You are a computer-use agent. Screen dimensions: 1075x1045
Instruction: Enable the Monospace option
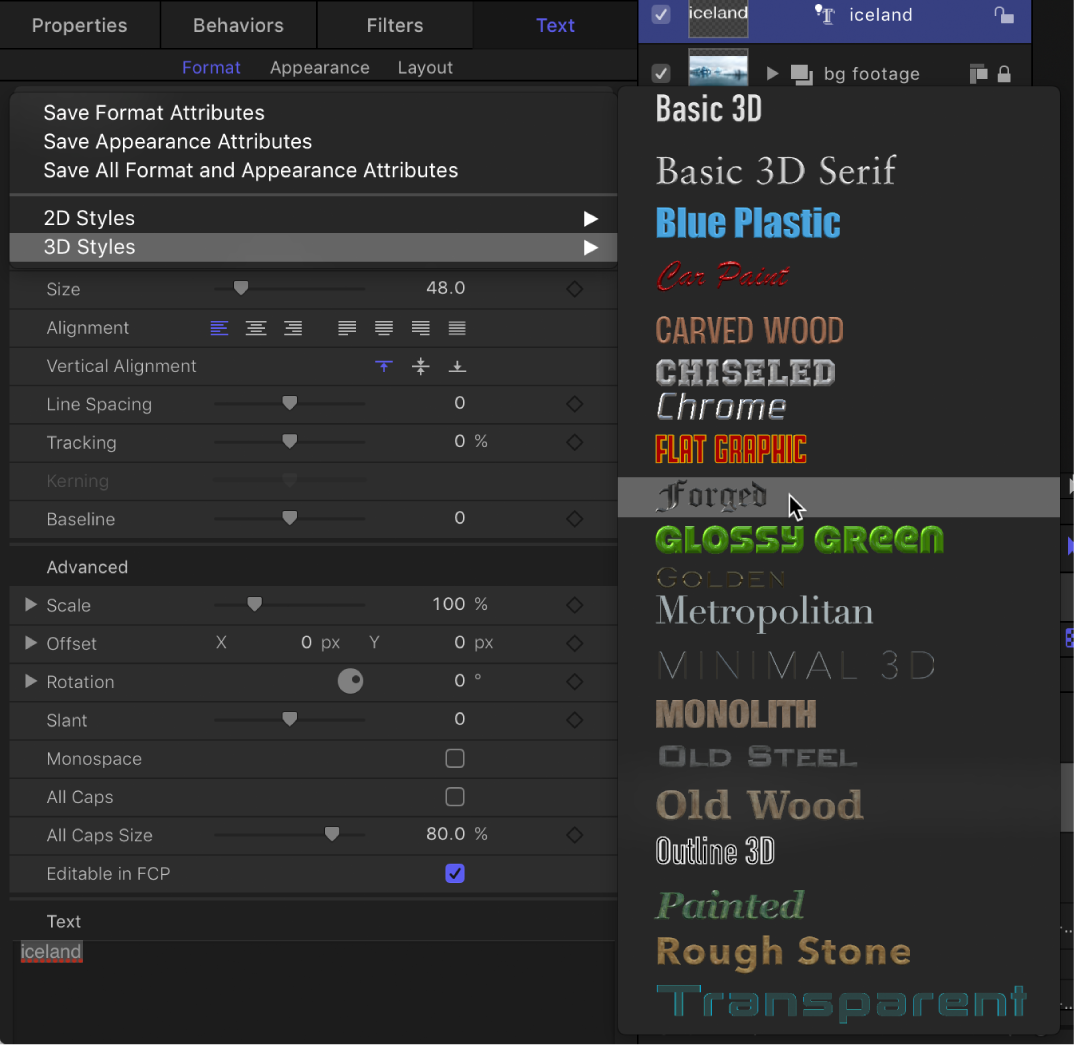click(455, 758)
